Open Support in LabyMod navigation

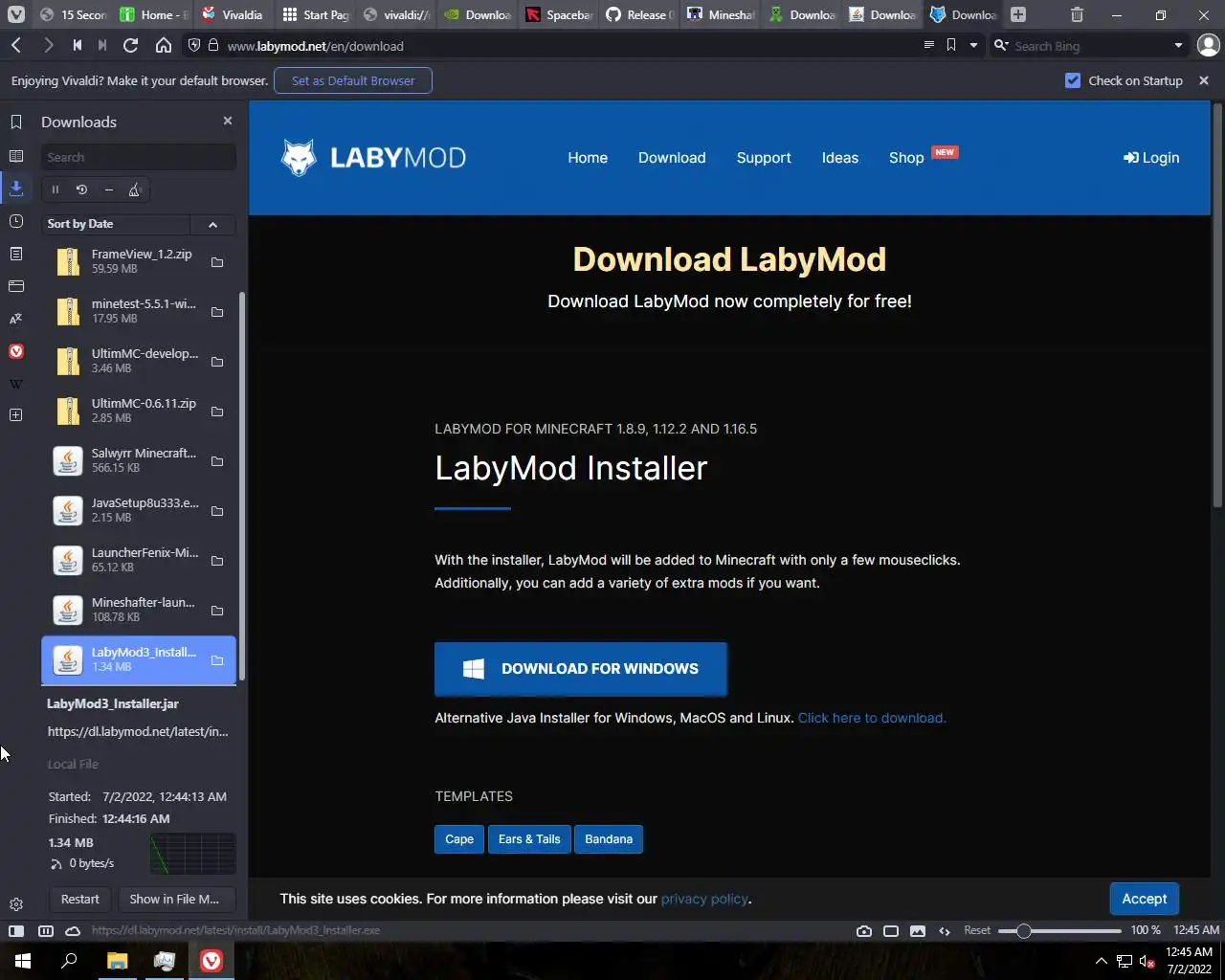coord(764,158)
